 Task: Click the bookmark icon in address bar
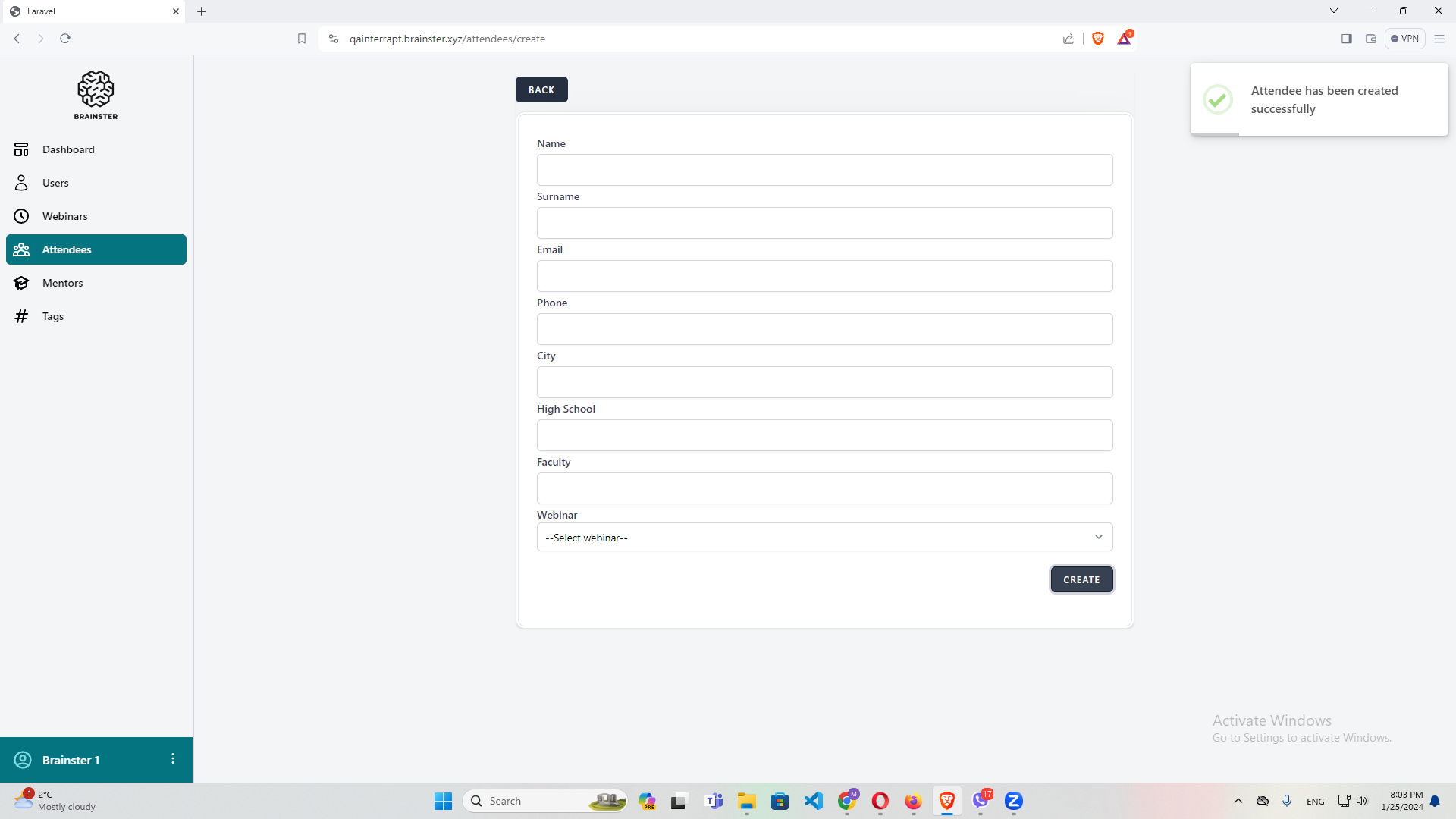(x=302, y=39)
